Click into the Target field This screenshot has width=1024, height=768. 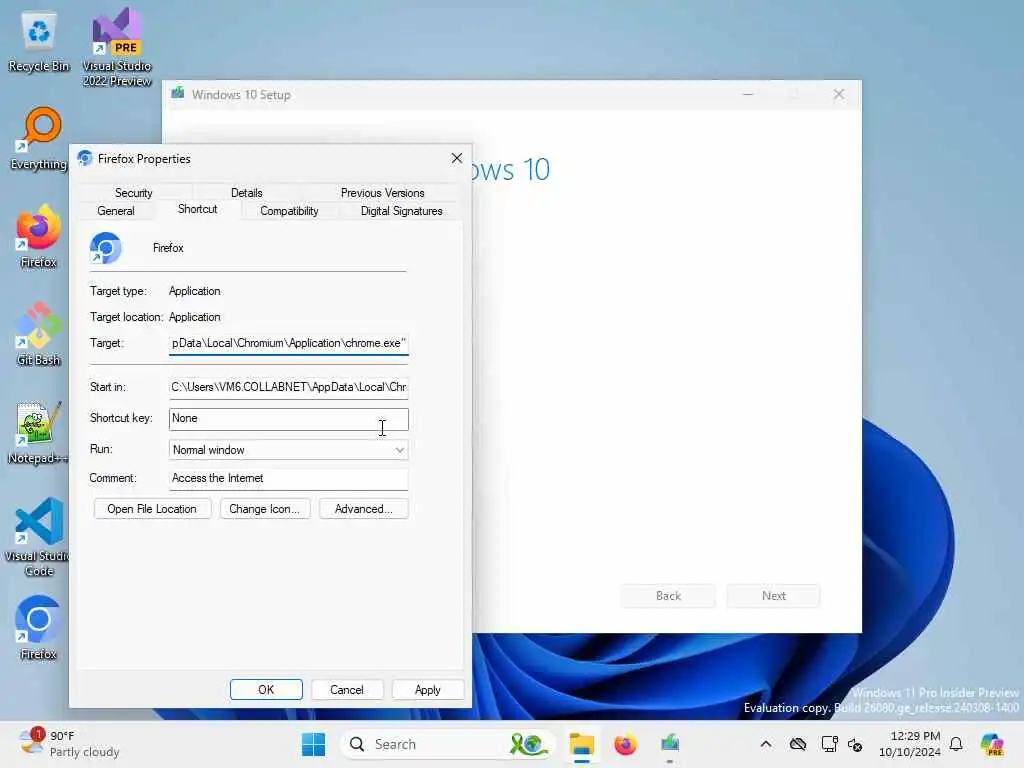pos(289,343)
